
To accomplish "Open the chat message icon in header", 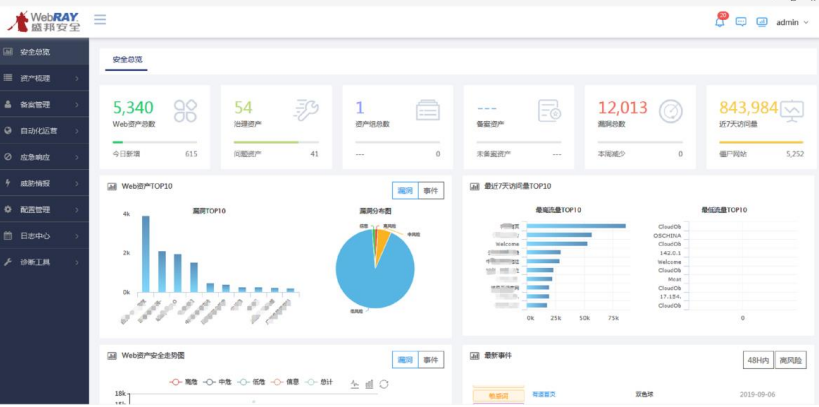I will [x=741, y=21].
